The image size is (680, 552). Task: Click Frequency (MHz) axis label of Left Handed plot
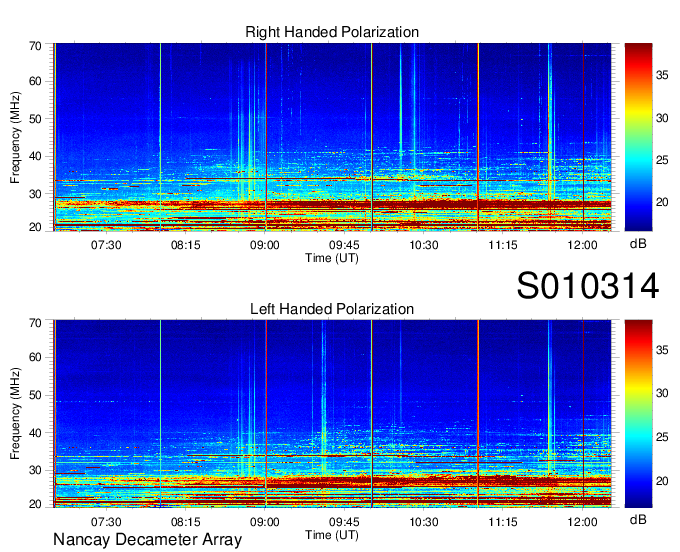coord(15,414)
